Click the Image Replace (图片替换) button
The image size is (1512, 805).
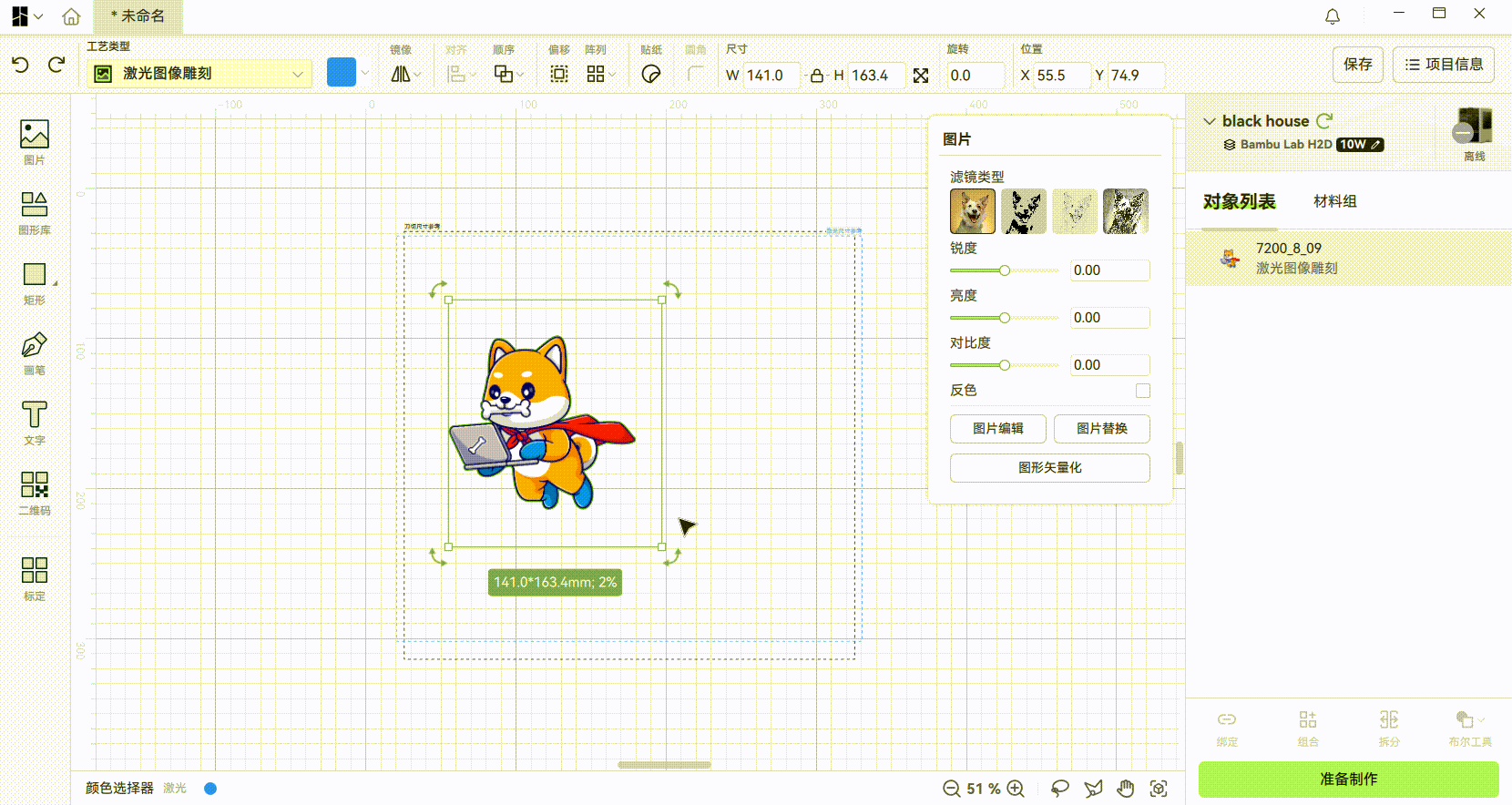click(1102, 429)
